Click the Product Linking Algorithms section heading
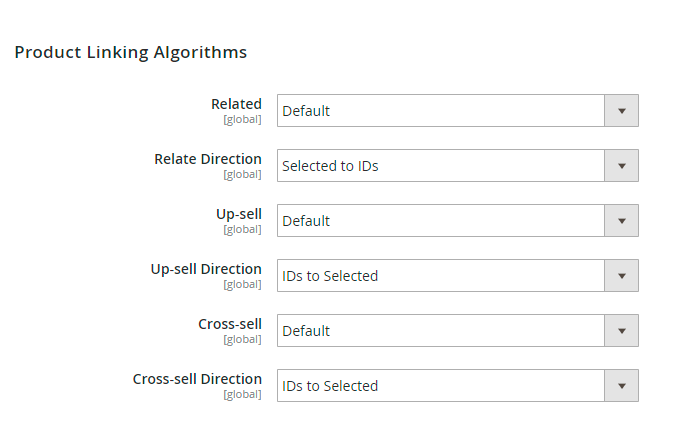The height and width of the screenshot is (440, 685). [130, 52]
